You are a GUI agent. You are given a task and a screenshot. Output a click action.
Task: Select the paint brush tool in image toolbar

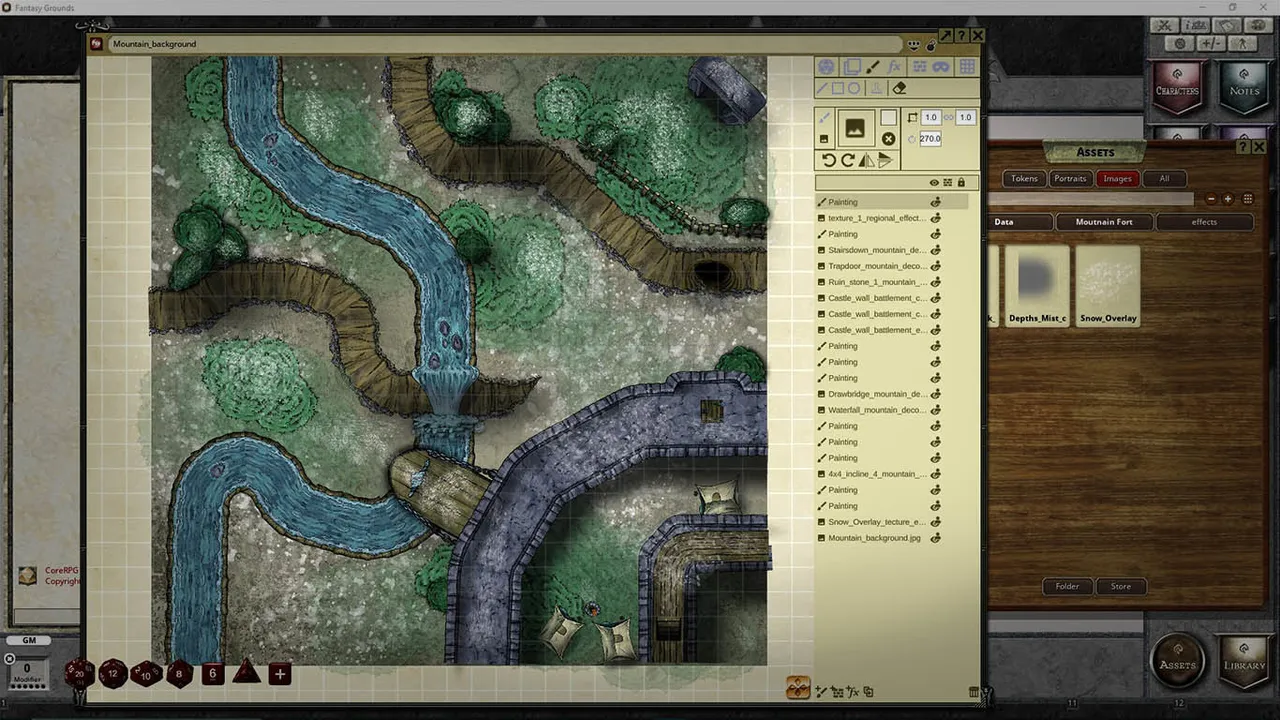pyautogui.click(x=872, y=67)
